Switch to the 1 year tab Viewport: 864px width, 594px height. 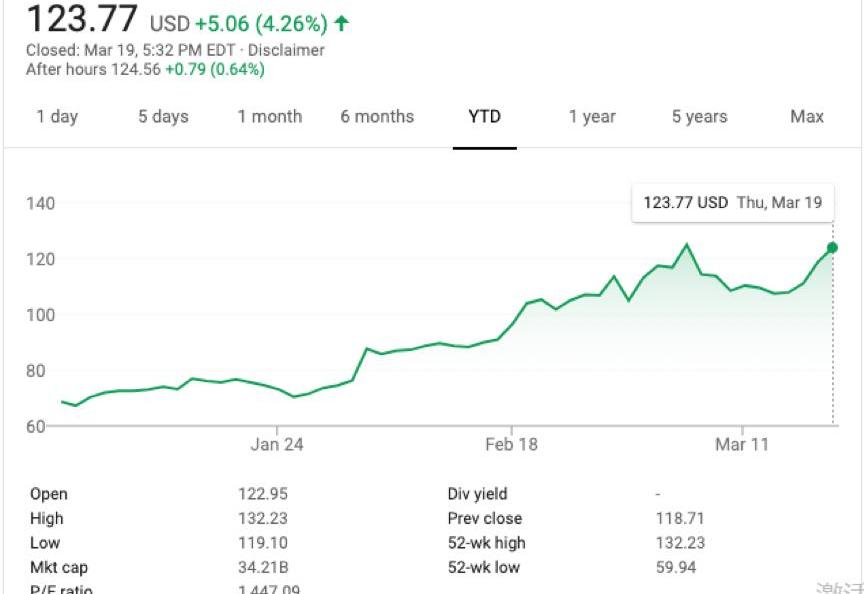(x=592, y=116)
